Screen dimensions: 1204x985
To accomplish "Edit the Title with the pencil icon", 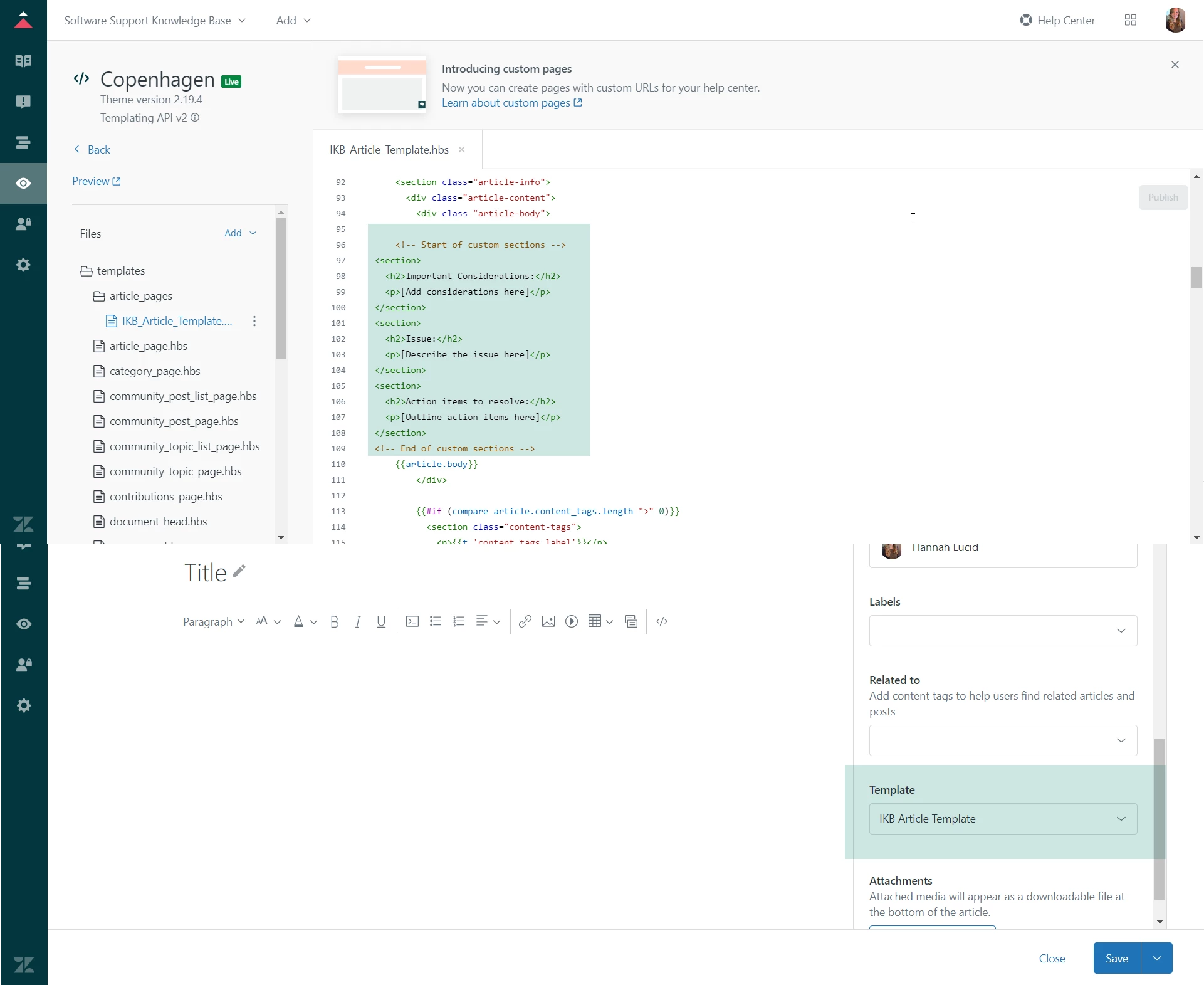I will pos(239,571).
